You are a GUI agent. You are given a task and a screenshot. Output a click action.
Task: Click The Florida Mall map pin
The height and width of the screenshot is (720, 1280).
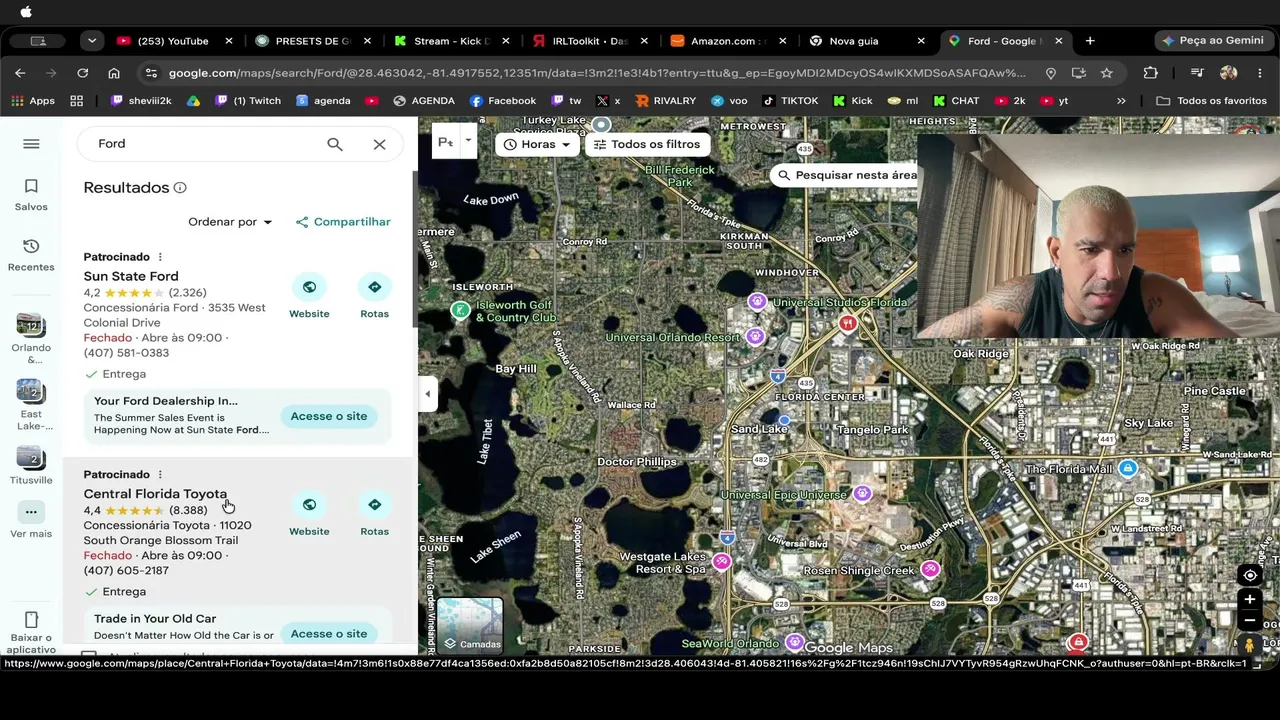(1128, 468)
